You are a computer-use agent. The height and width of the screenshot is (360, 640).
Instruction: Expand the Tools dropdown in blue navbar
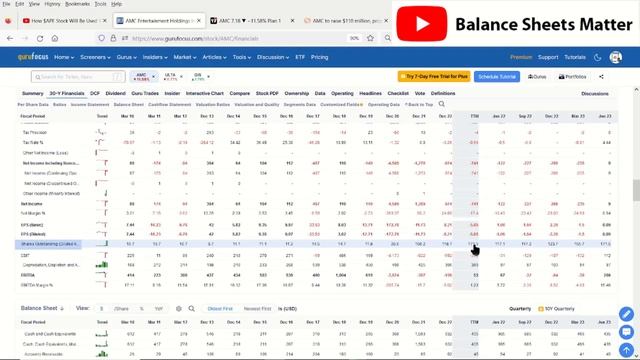[x=242, y=57]
